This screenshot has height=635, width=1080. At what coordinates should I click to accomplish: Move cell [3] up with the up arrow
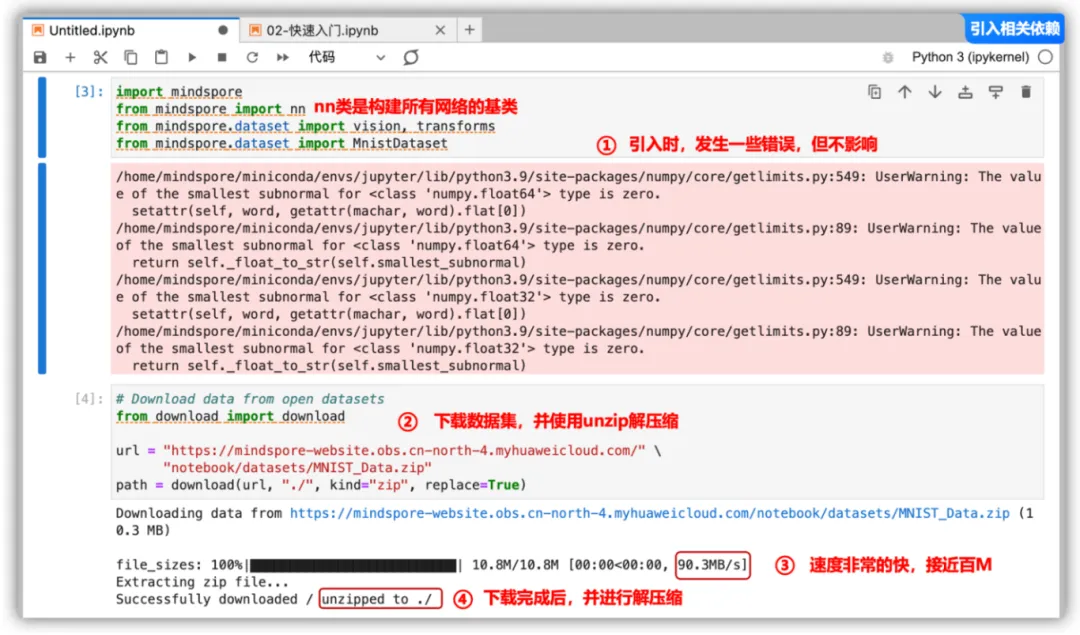click(x=904, y=92)
